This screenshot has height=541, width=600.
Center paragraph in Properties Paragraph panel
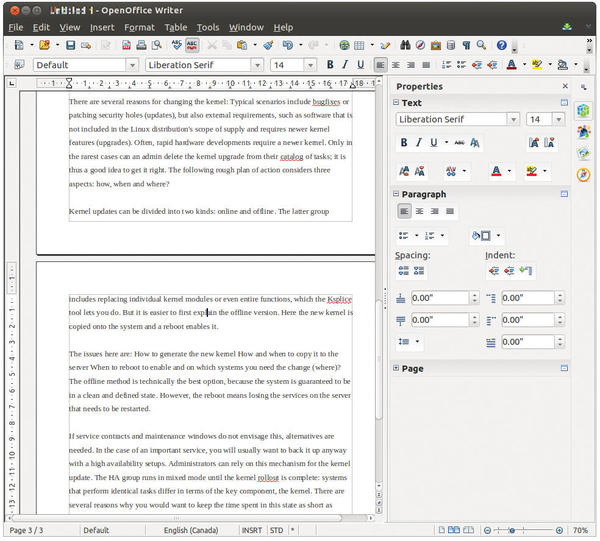(x=419, y=211)
